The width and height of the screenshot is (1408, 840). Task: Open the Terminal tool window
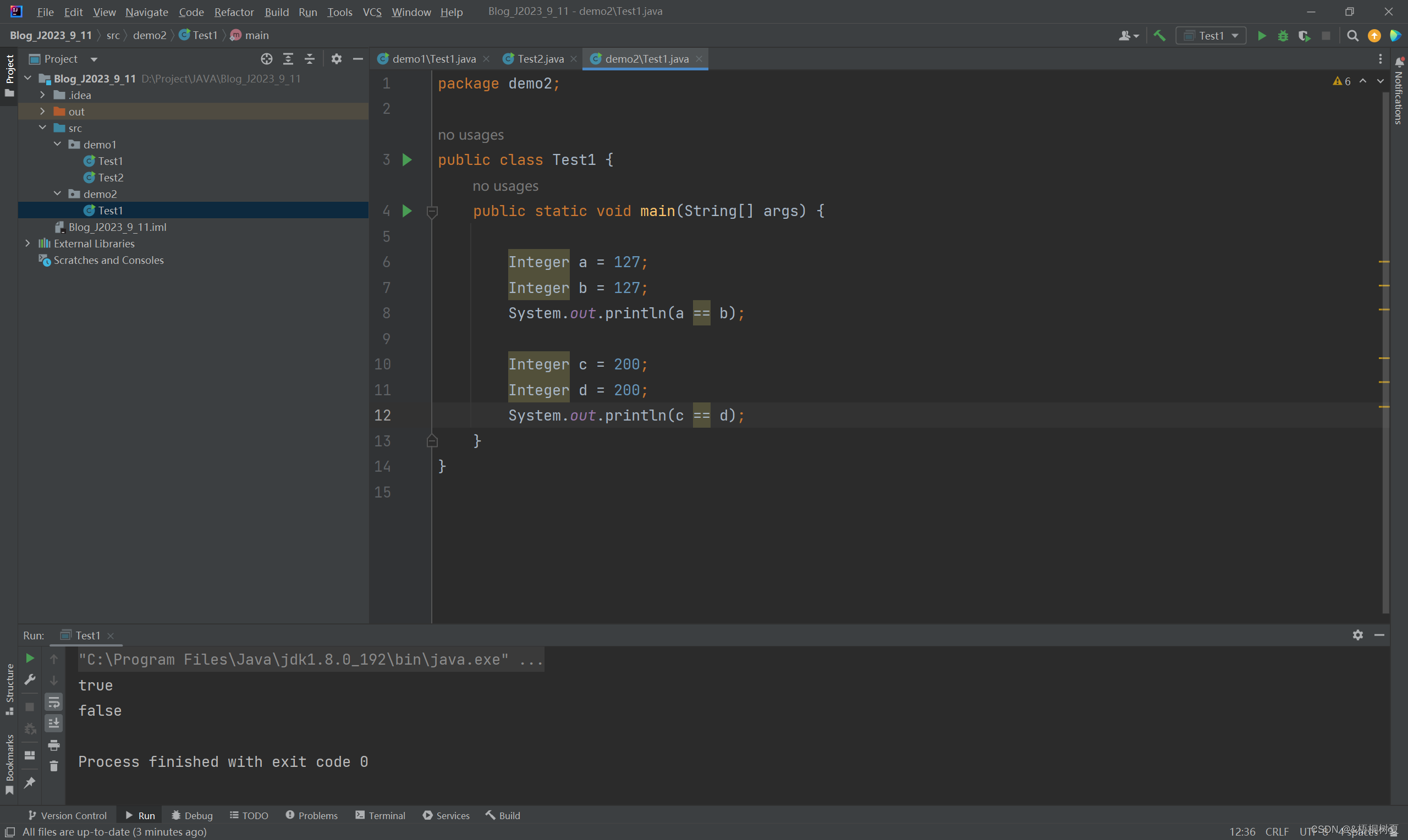[x=381, y=815]
